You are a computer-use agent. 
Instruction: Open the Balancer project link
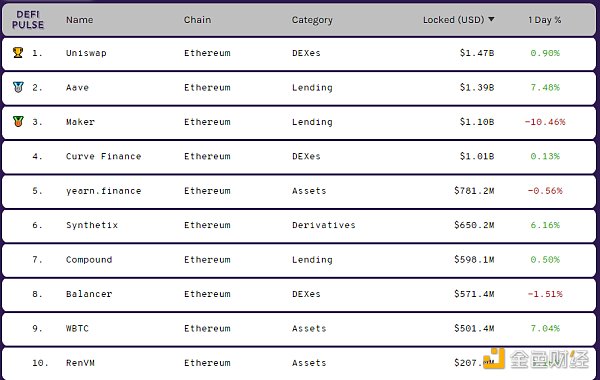point(89,294)
